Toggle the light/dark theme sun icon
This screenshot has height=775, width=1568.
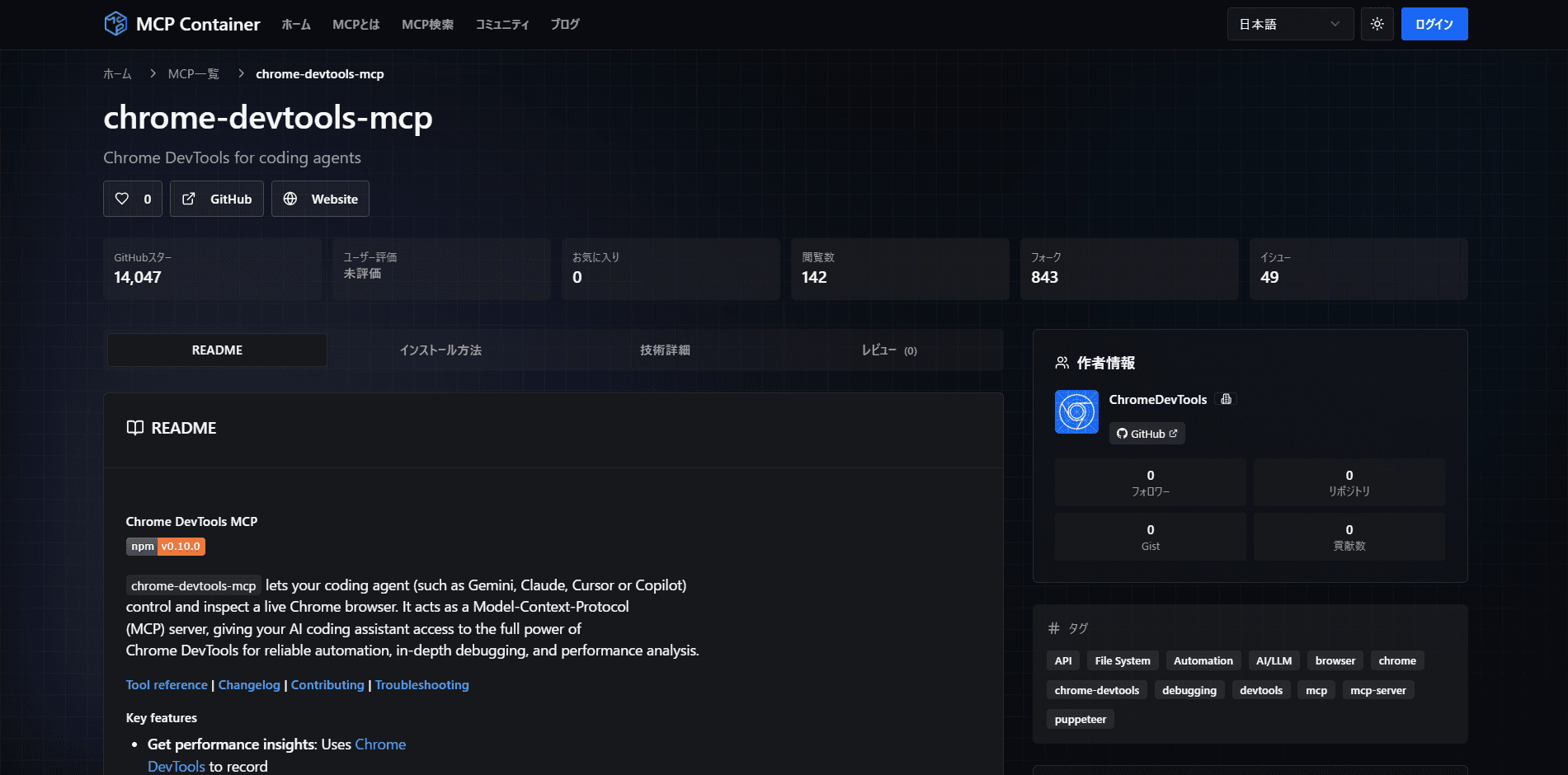point(1377,24)
